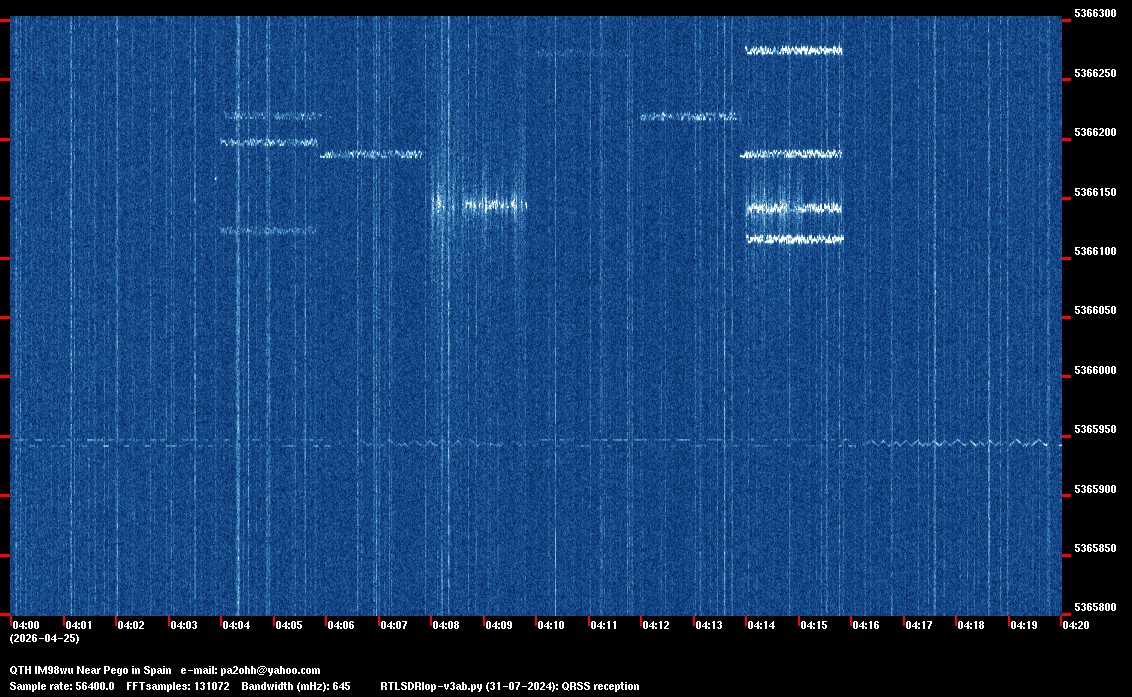Click the 04:05 time axis label
1132x697 pixels.
(288, 625)
